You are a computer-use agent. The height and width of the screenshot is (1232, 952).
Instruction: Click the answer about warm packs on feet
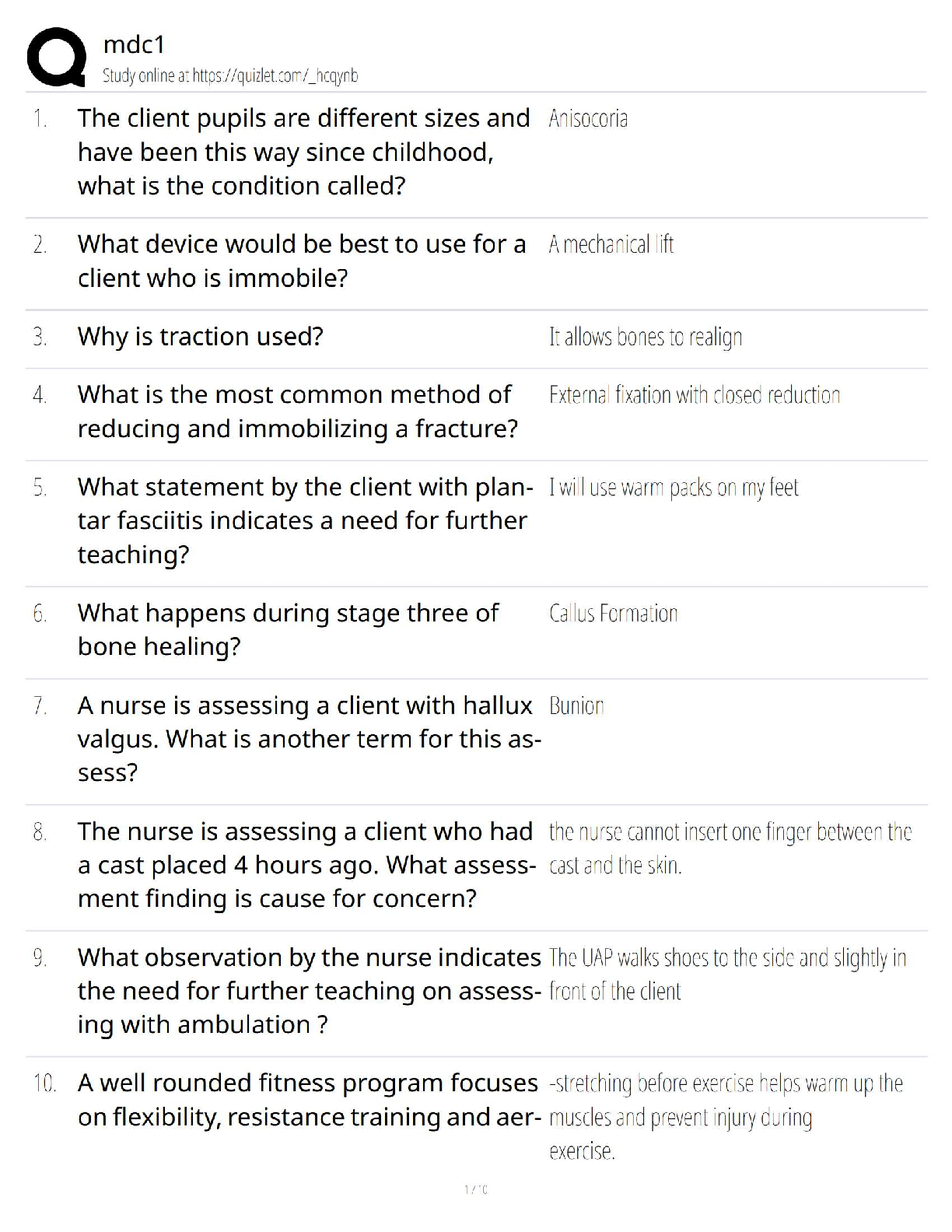(x=674, y=488)
